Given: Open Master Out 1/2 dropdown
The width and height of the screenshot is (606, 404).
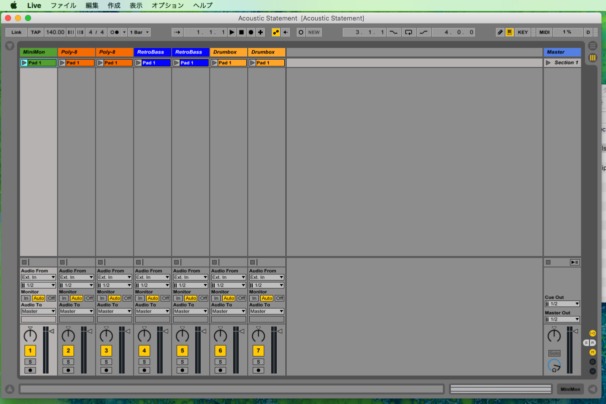Looking at the screenshot, I should [562, 319].
